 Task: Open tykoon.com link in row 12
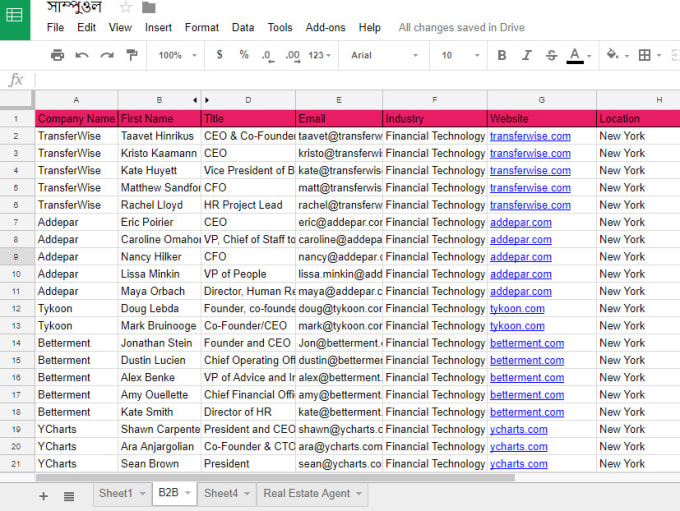click(x=517, y=309)
